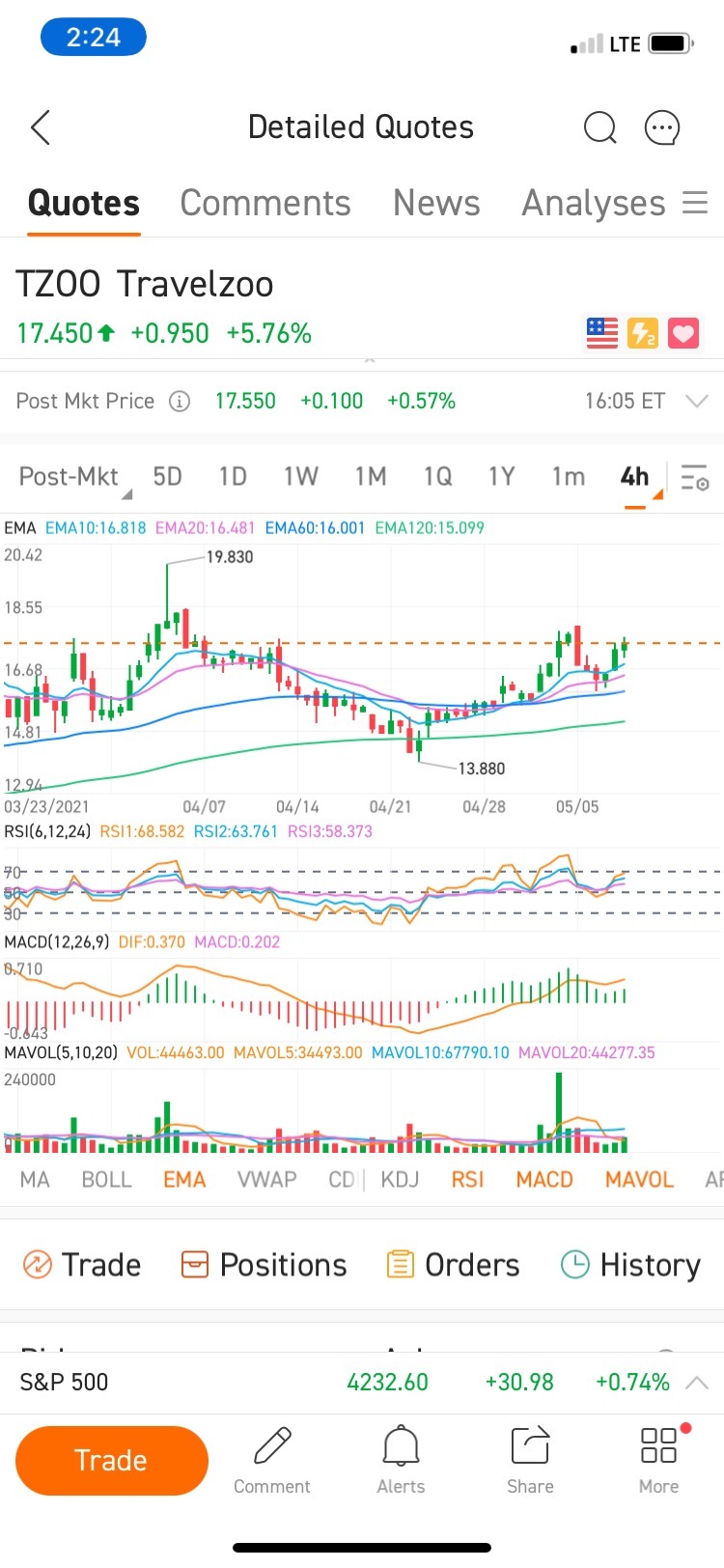Open Positions
This screenshot has width=724, height=1568.
click(x=264, y=1265)
